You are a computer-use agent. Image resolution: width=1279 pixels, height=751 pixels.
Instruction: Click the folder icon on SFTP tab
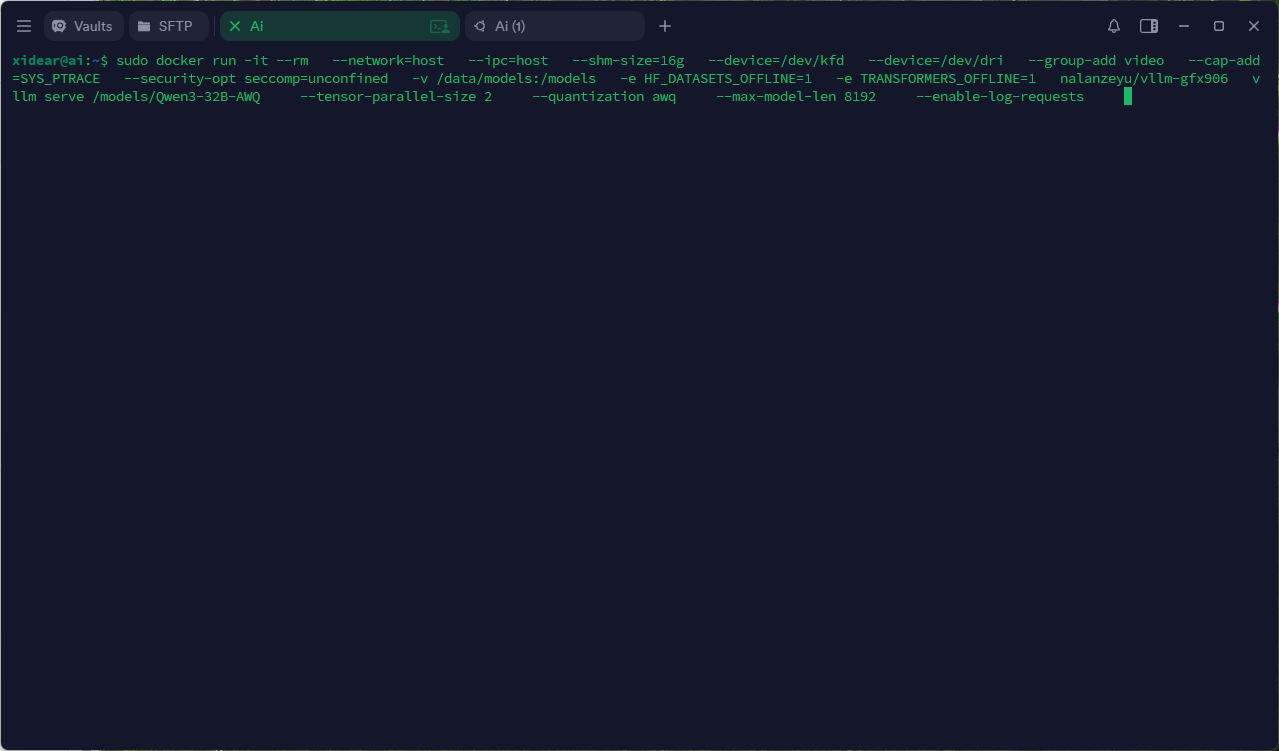[145, 26]
